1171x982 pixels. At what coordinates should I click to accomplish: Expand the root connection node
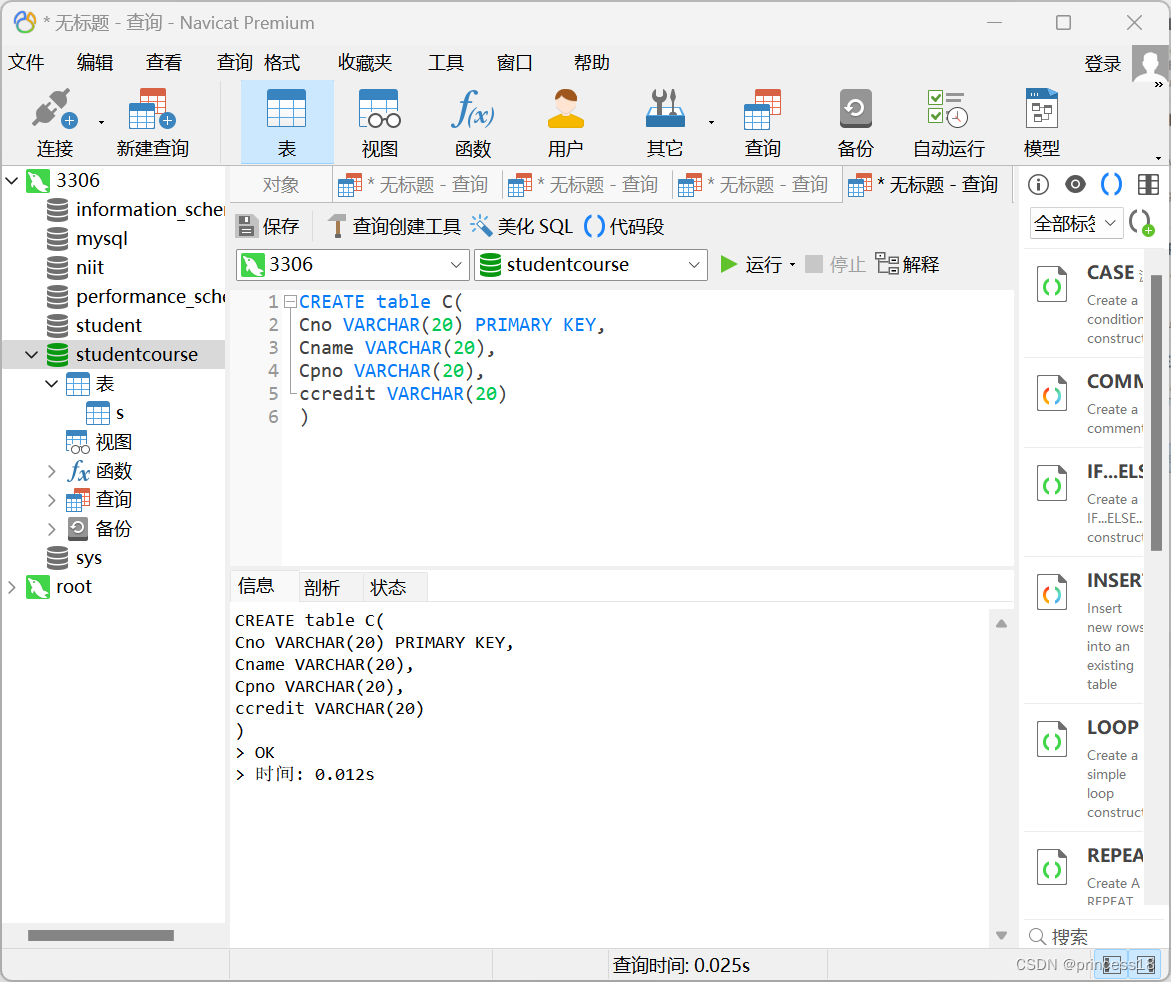coord(13,587)
